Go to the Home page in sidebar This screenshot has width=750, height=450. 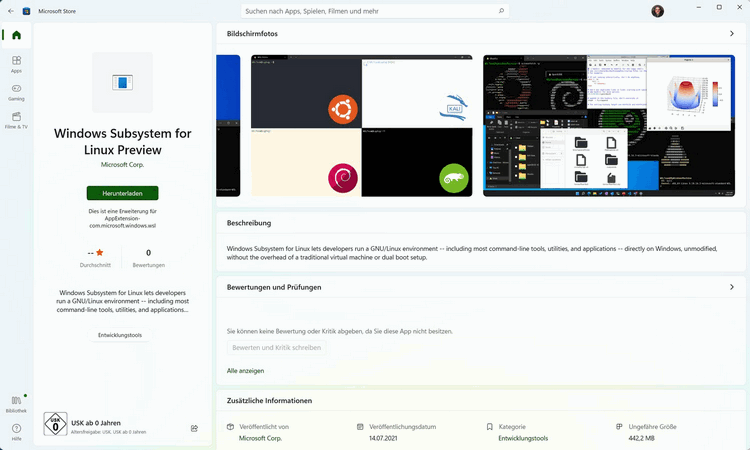pos(16,35)
